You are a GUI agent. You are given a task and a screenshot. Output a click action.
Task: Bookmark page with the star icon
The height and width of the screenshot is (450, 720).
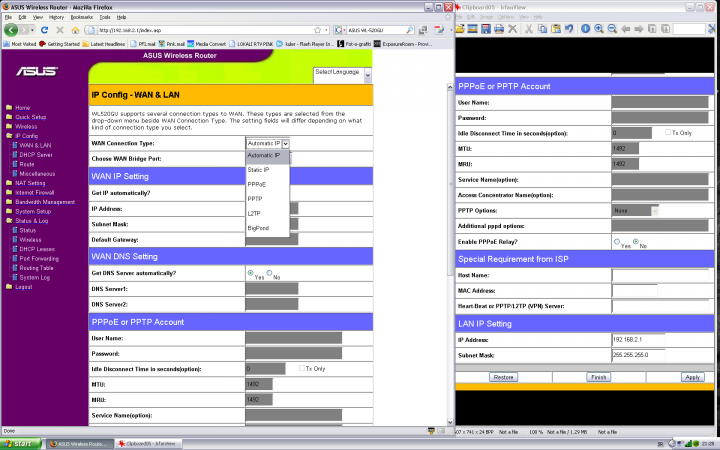(x=317, y=30)
